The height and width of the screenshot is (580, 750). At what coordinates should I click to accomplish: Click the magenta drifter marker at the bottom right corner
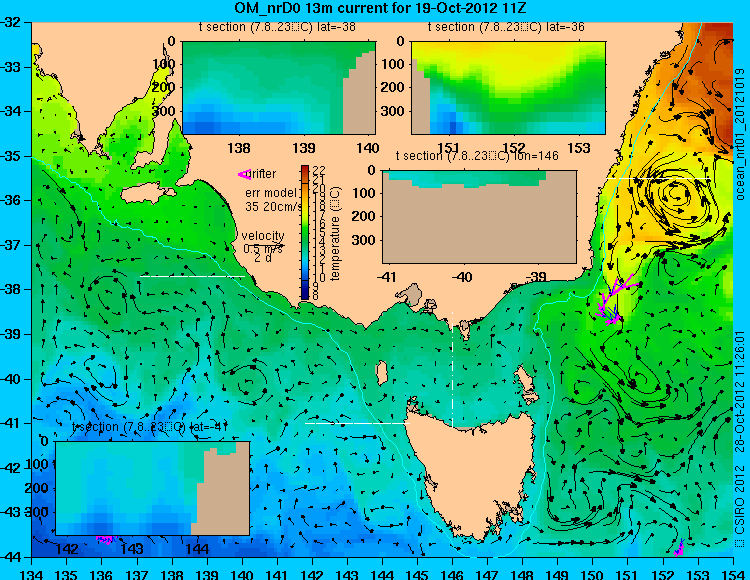point(679,548)
